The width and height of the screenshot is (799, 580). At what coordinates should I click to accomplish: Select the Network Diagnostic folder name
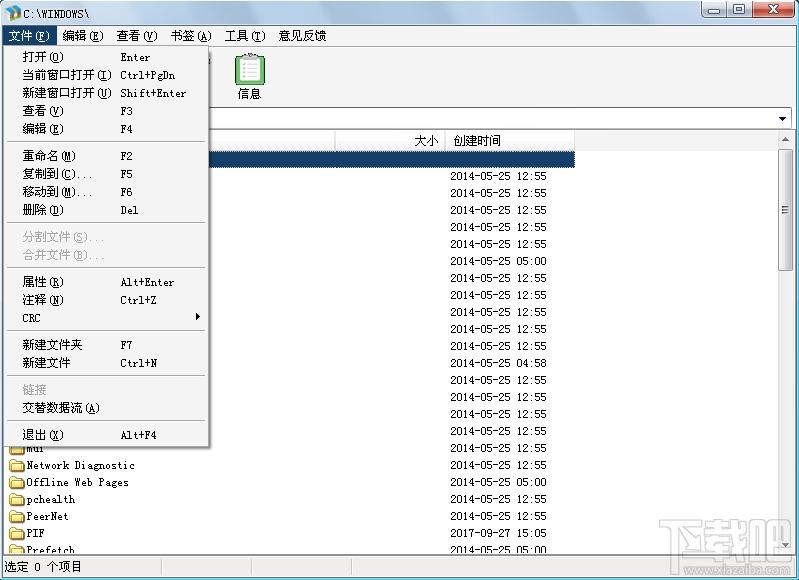81,465
